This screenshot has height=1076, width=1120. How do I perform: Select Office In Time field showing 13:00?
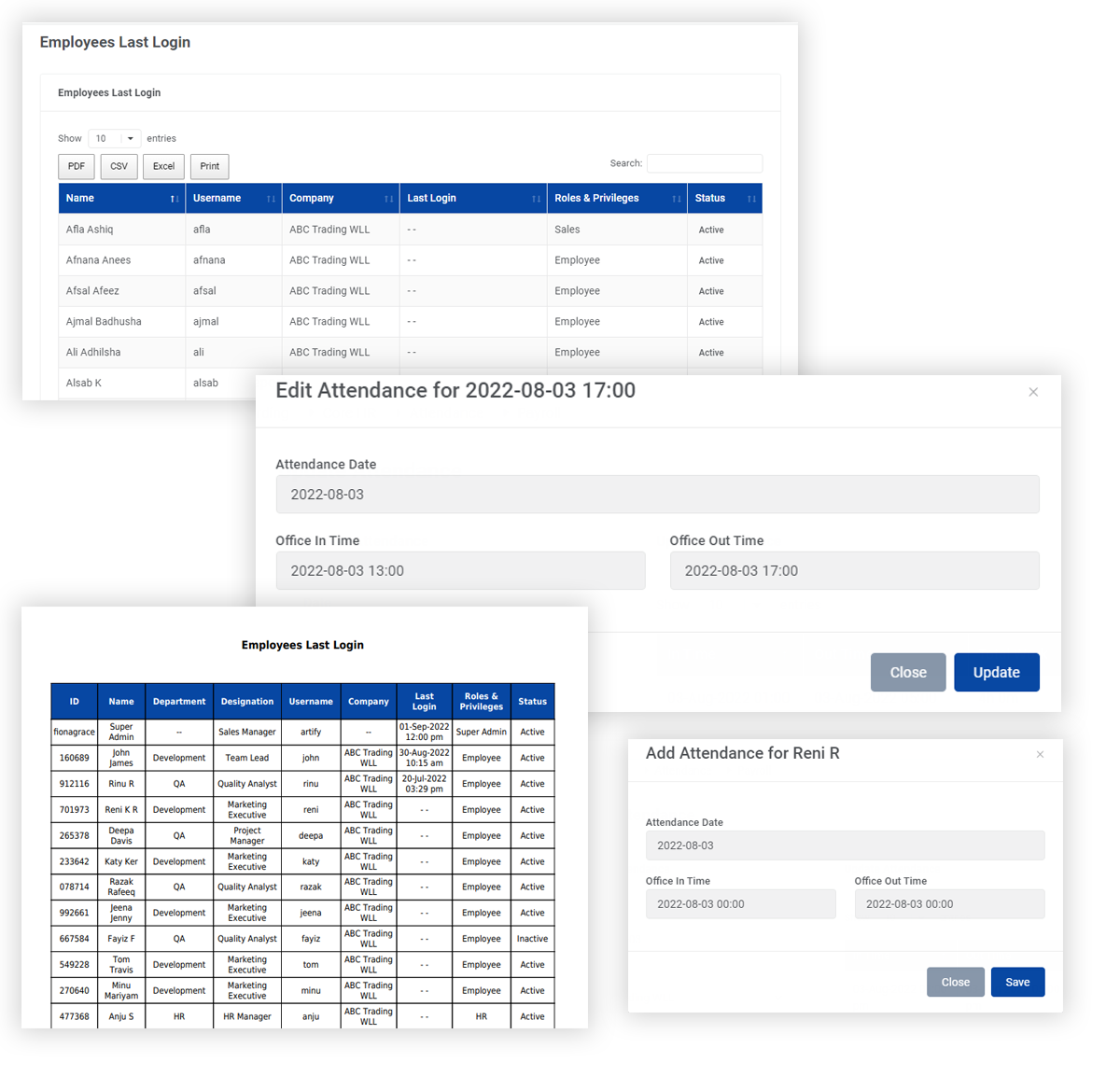[460, 570]
